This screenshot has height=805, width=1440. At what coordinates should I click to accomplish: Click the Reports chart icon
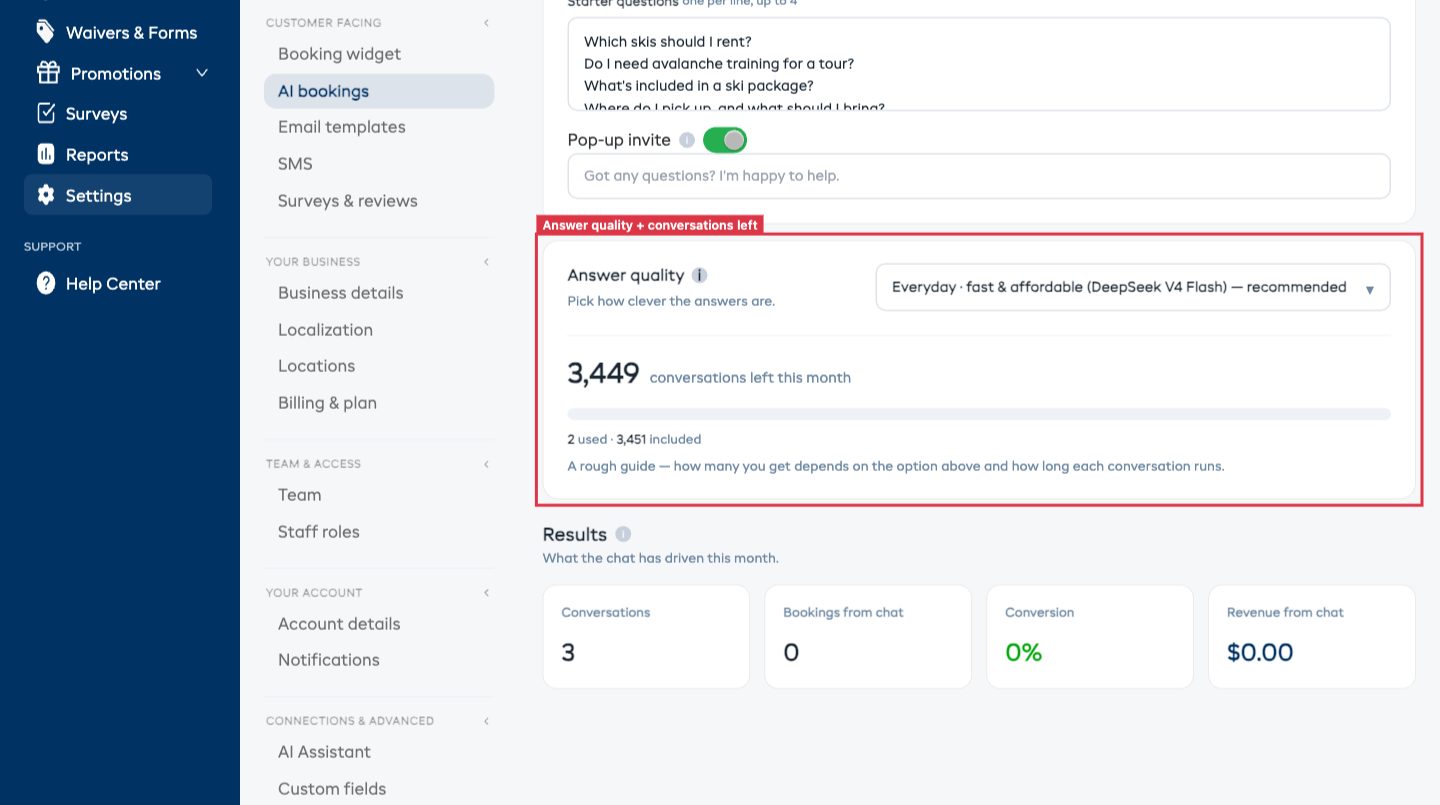coord(46,154)
